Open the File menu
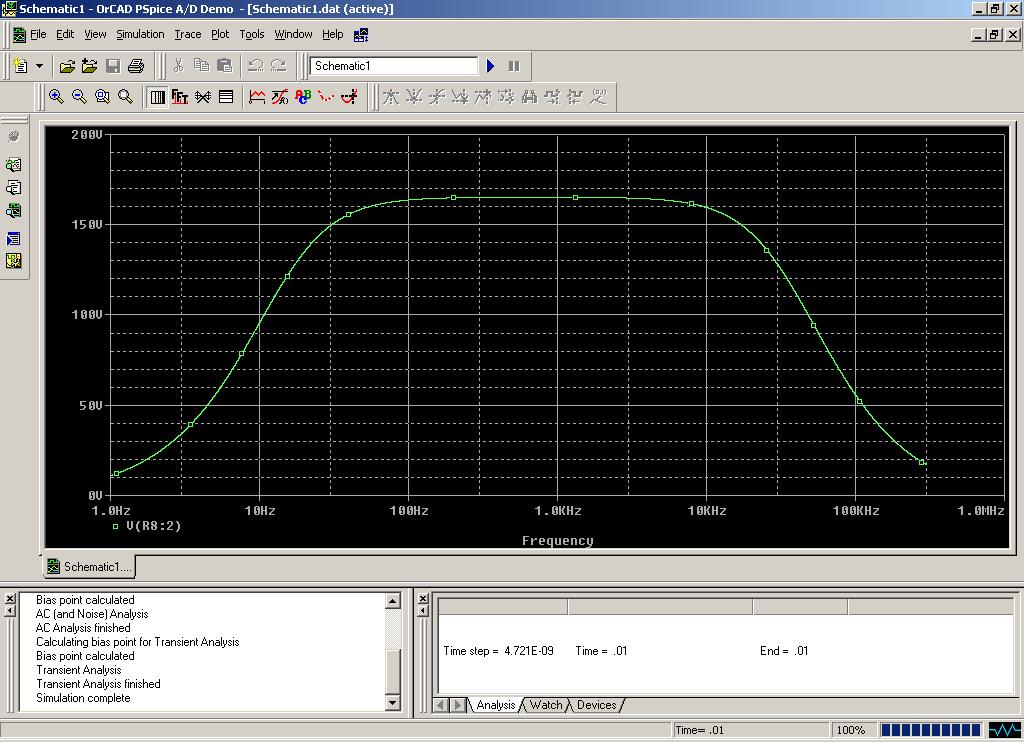The height and width of the screenshot is (742, 1024). (38, 35)
